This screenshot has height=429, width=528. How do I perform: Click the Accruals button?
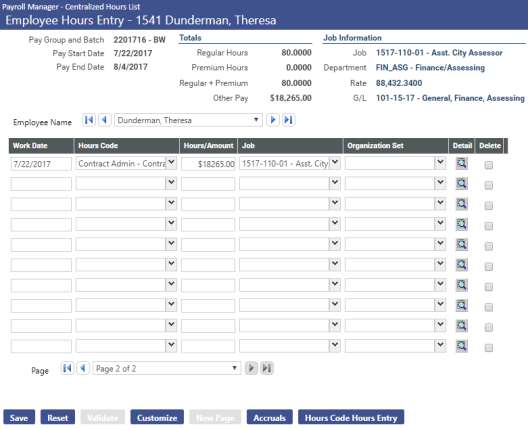[x=269, y=418]
